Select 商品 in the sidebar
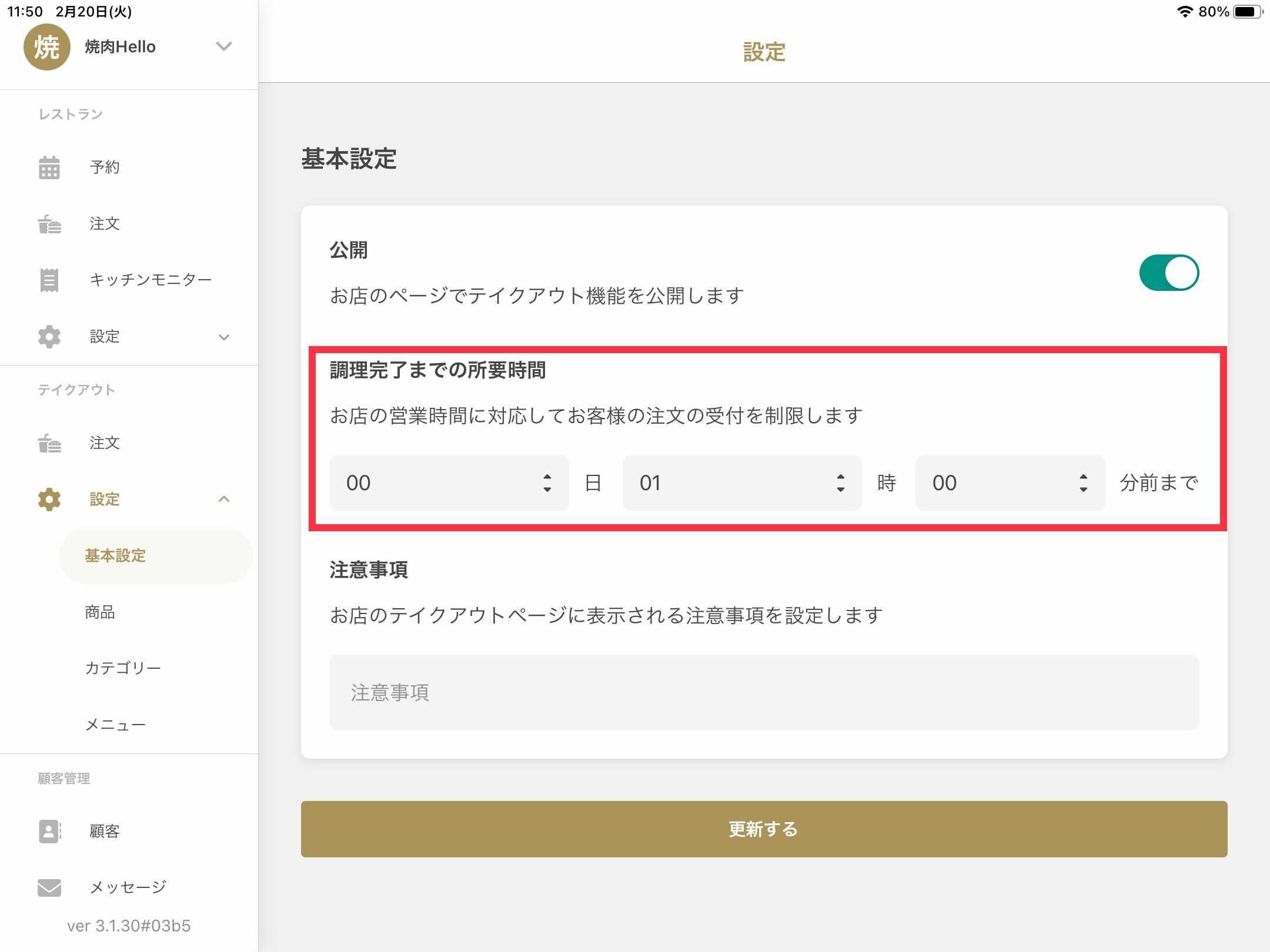This screenshot has height=952, width=1270. [x=100, y=612]
